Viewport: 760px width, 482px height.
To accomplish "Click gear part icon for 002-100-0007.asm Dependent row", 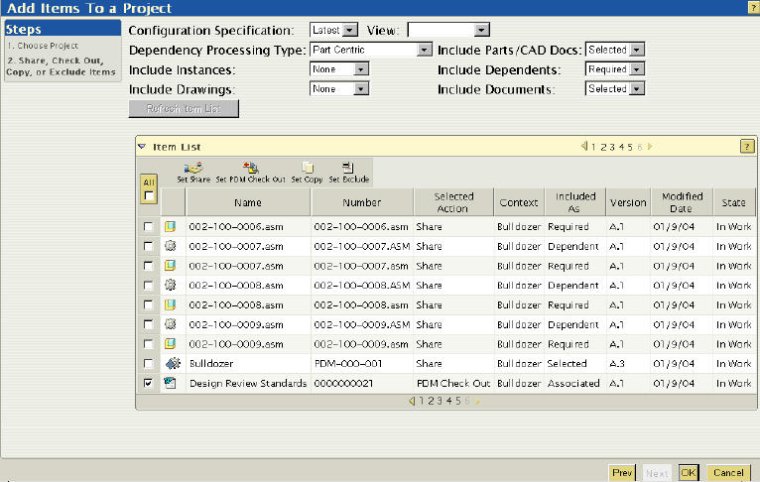I will [x=170, y=246].
